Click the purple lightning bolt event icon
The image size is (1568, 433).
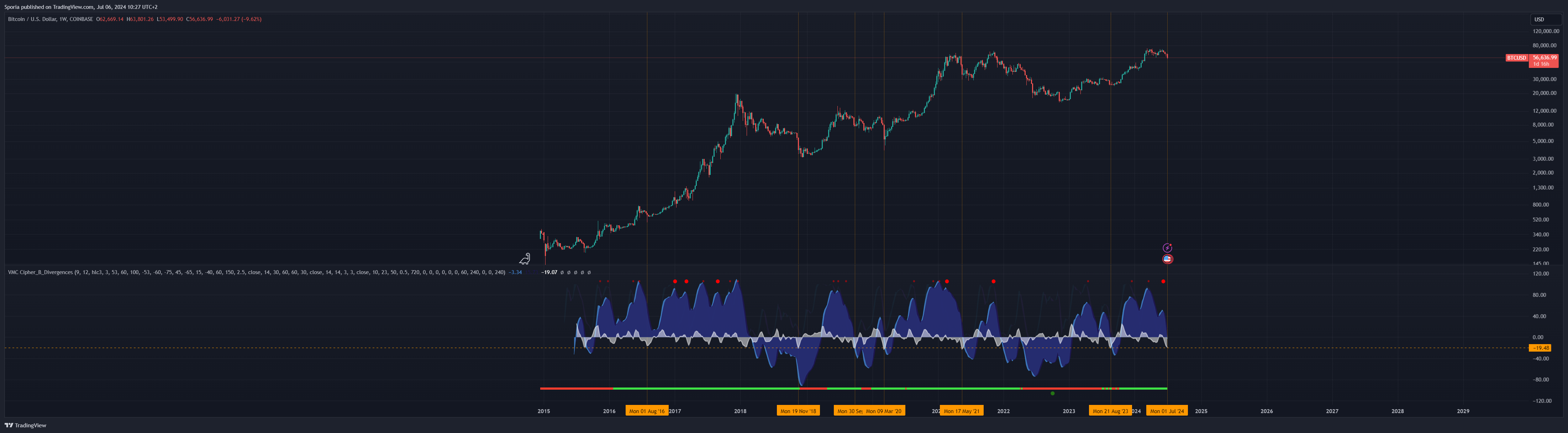point(1167,247)
